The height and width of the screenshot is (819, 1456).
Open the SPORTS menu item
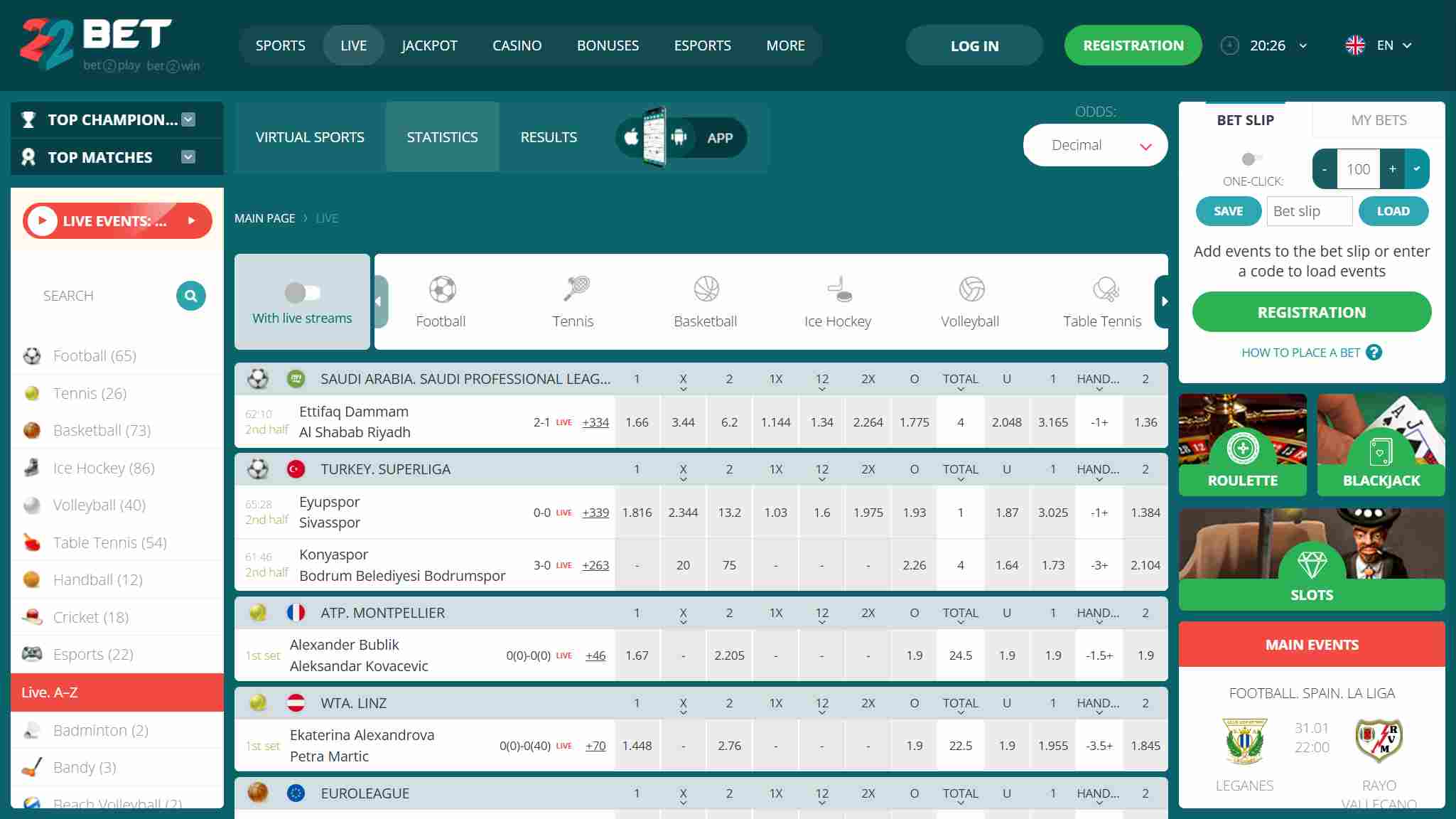(x=280, y=45)
